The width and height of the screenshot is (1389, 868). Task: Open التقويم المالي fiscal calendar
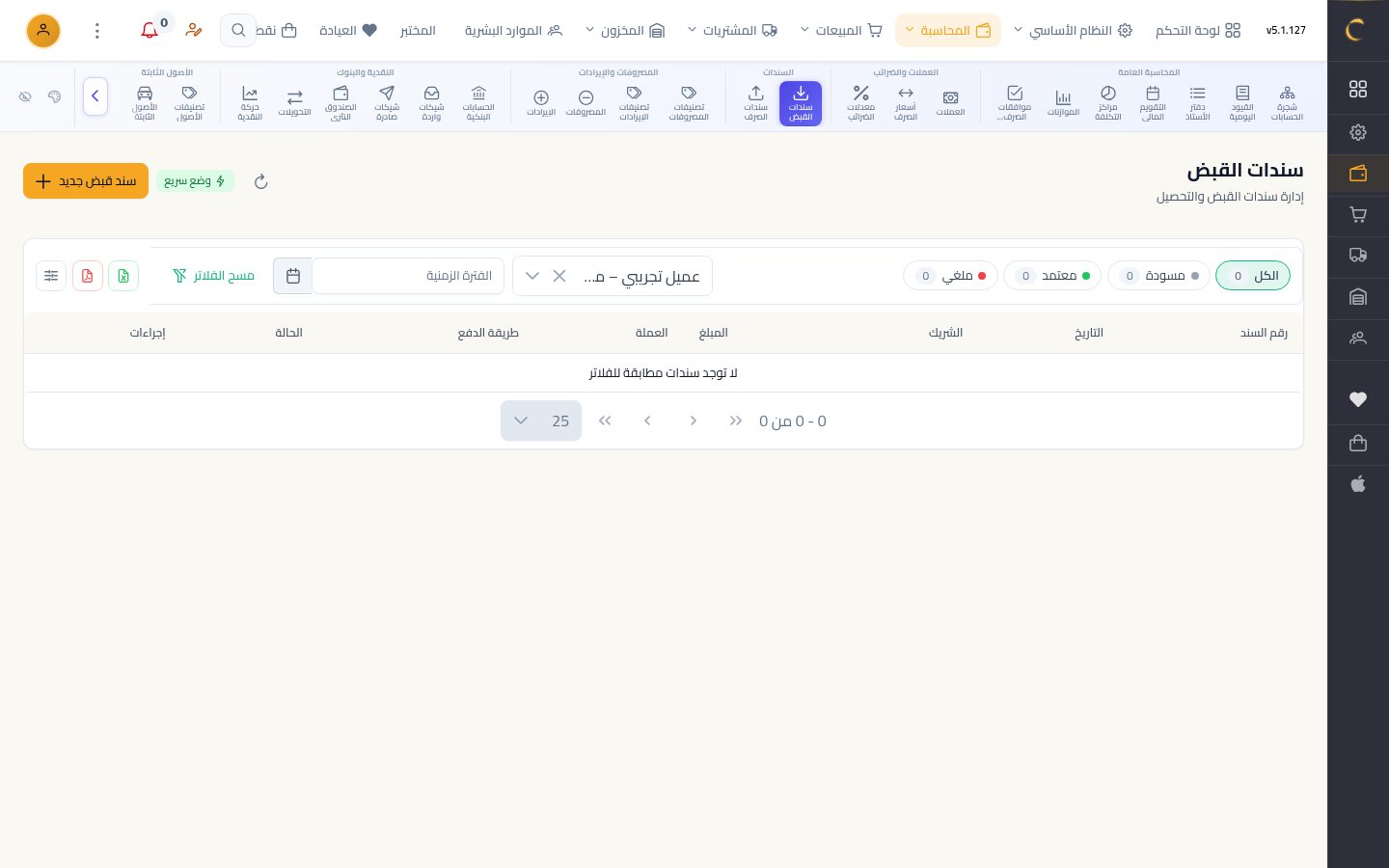click(x=1153, y=103)
